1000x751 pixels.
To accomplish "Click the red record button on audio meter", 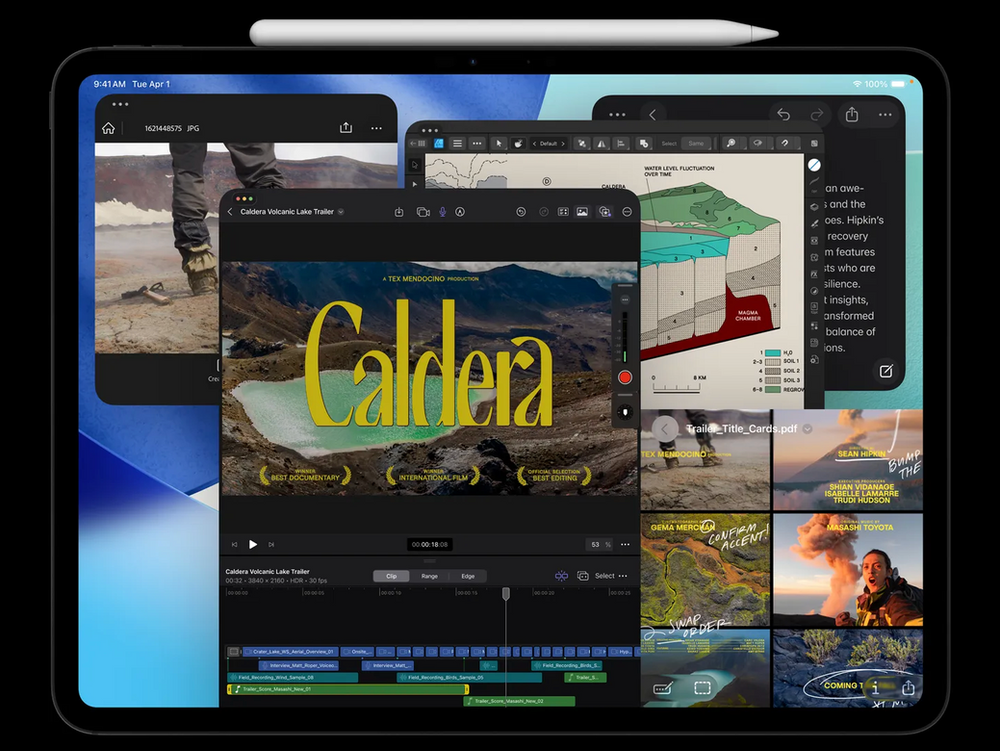I will tap(625, 377).
